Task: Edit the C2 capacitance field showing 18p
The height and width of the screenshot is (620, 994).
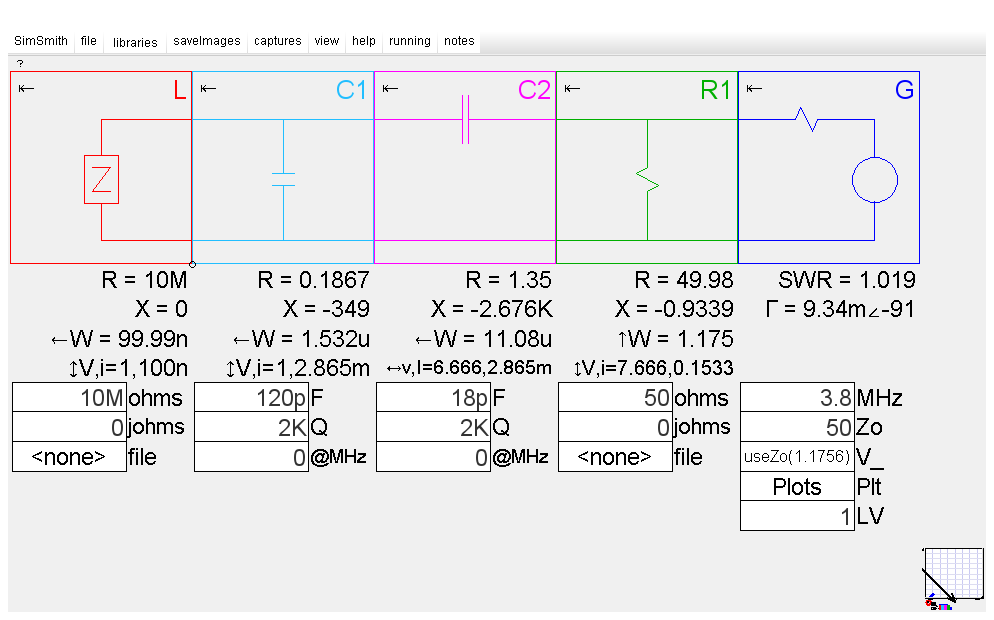Action: (x=433, y=397)
